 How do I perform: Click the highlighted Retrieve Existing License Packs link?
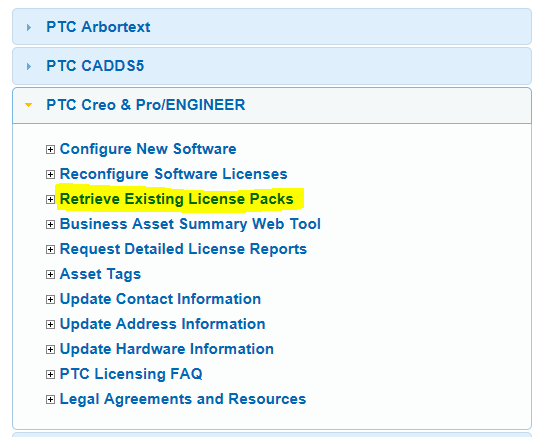pos(177,199)
